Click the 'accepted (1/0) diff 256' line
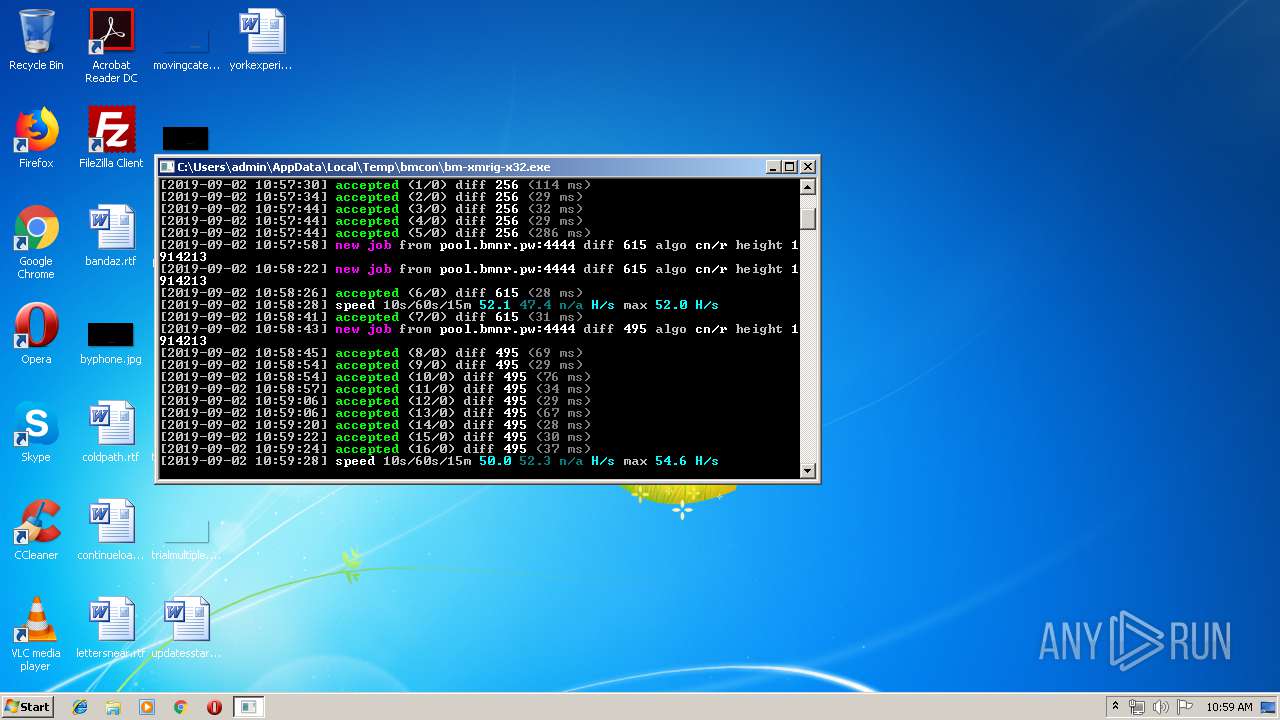The width and height of the screenshot is (1280, 720). tap(375, 185)
